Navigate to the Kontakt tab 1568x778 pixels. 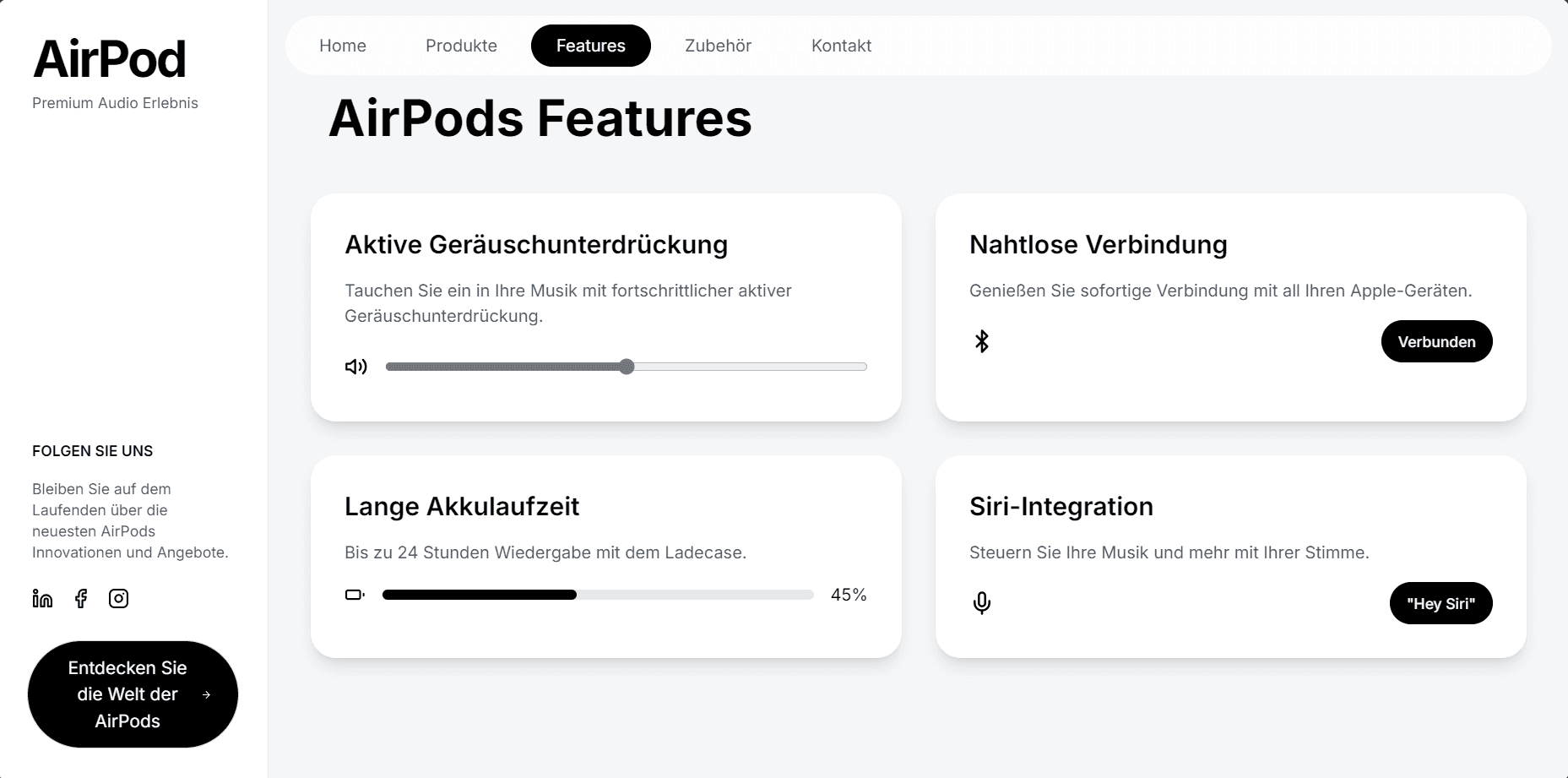[841, 46]
